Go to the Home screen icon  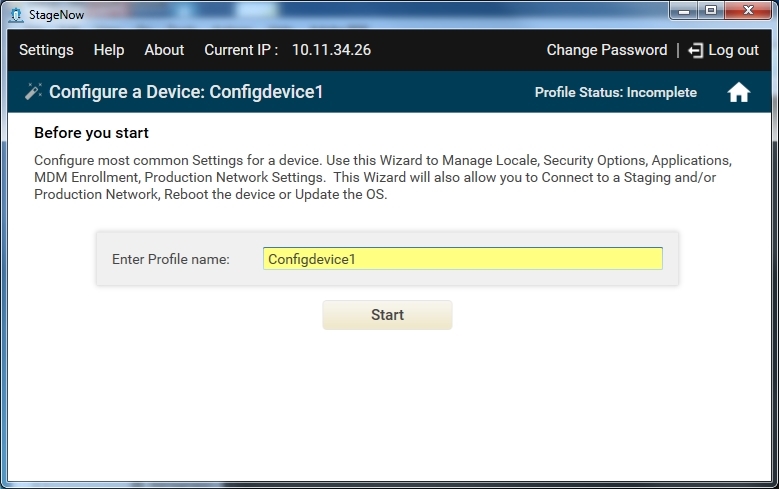click(x=738, y=93)
